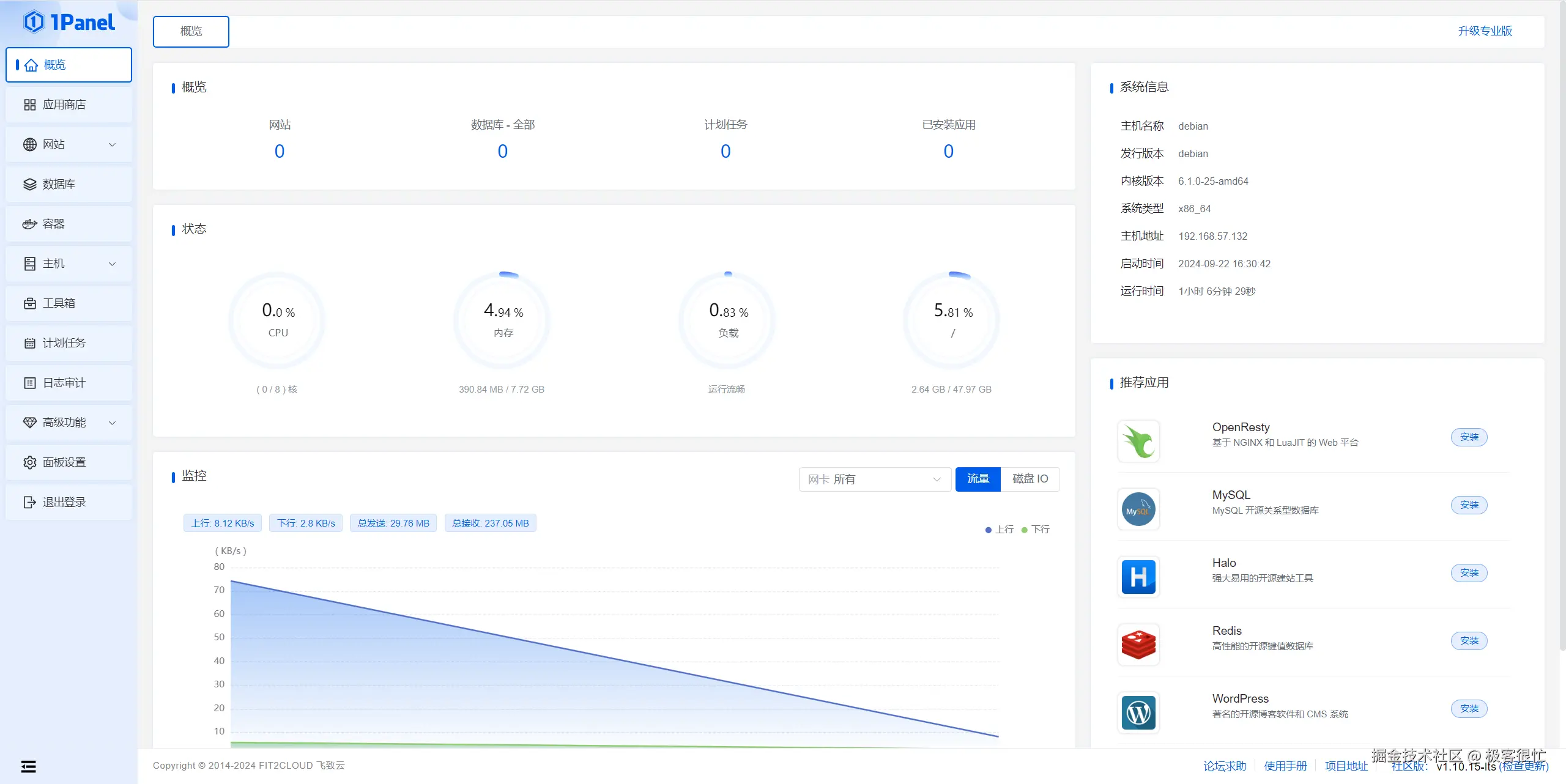Open the Toolbox (工具箱) sidebar icon
1566x784 pixels.
[29, 304]
